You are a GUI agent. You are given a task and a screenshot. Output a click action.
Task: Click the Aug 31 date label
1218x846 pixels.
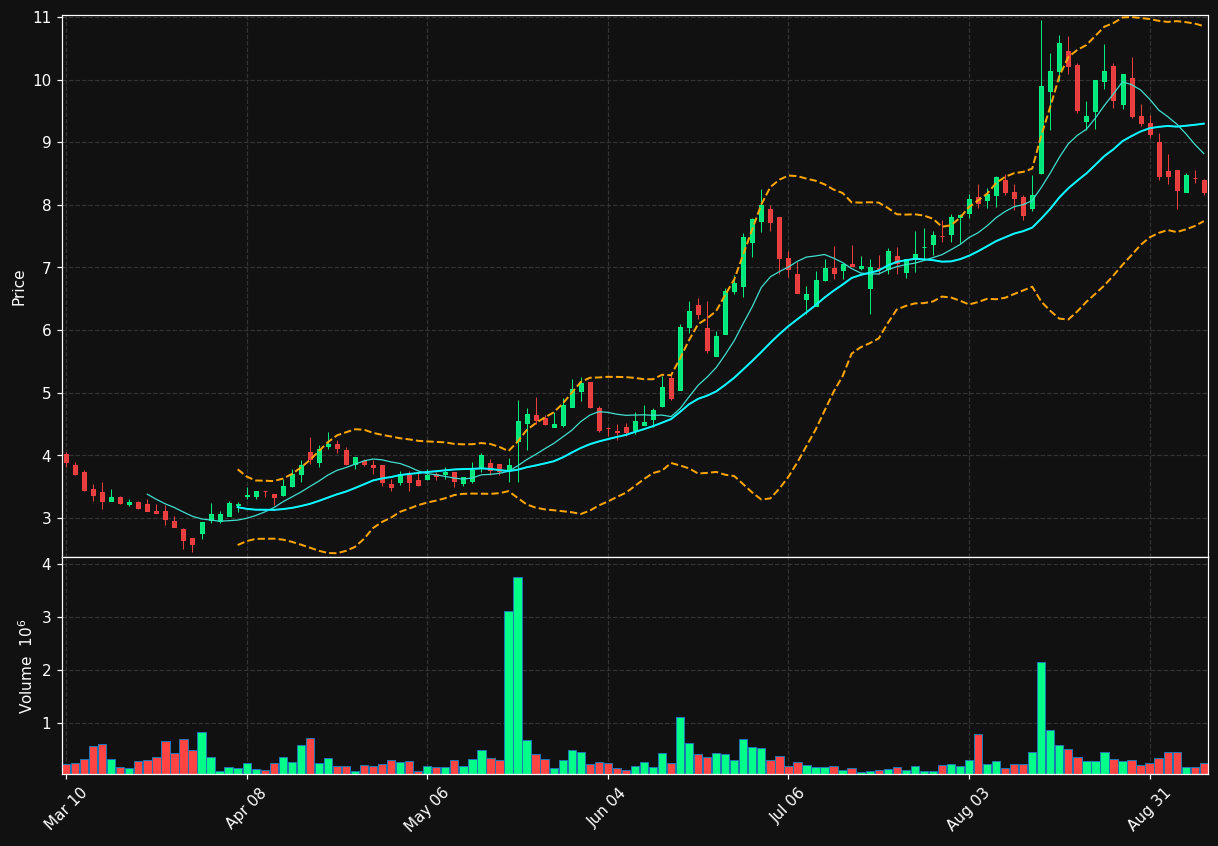1148,808
